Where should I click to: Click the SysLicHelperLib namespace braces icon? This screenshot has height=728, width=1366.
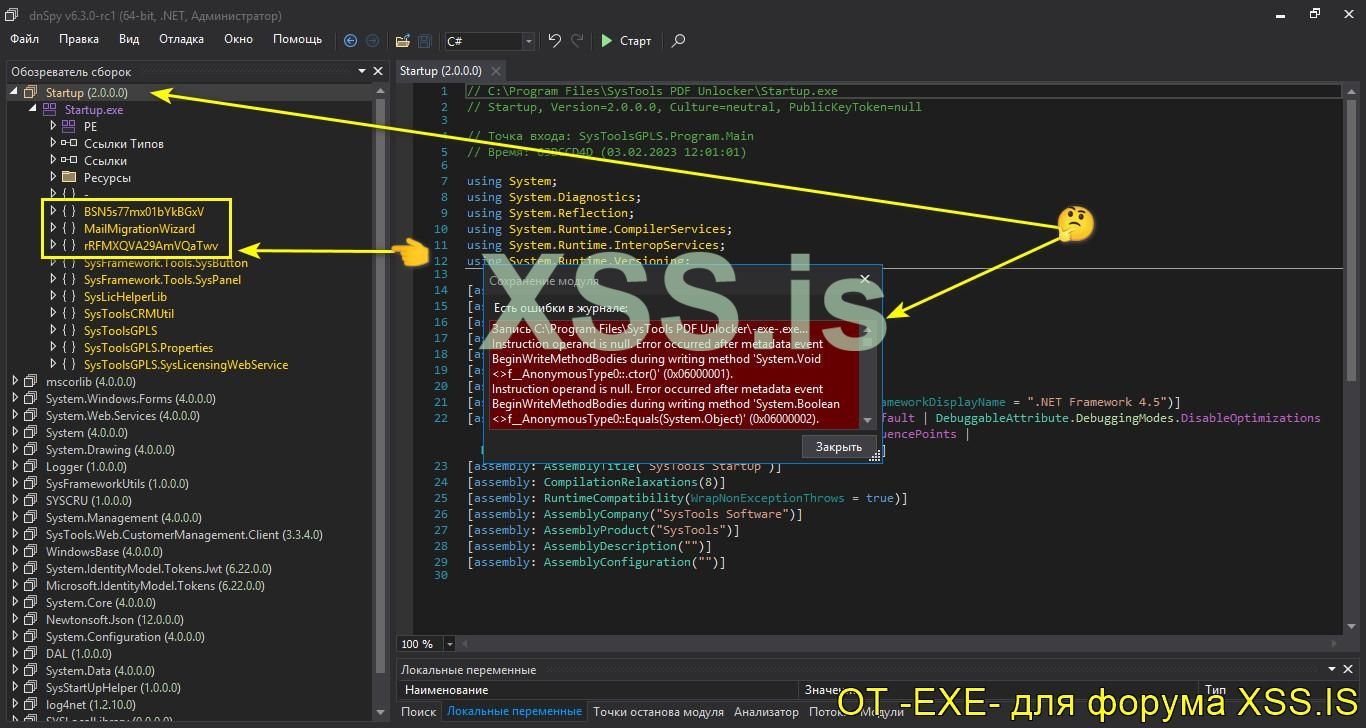coord(68,297)
